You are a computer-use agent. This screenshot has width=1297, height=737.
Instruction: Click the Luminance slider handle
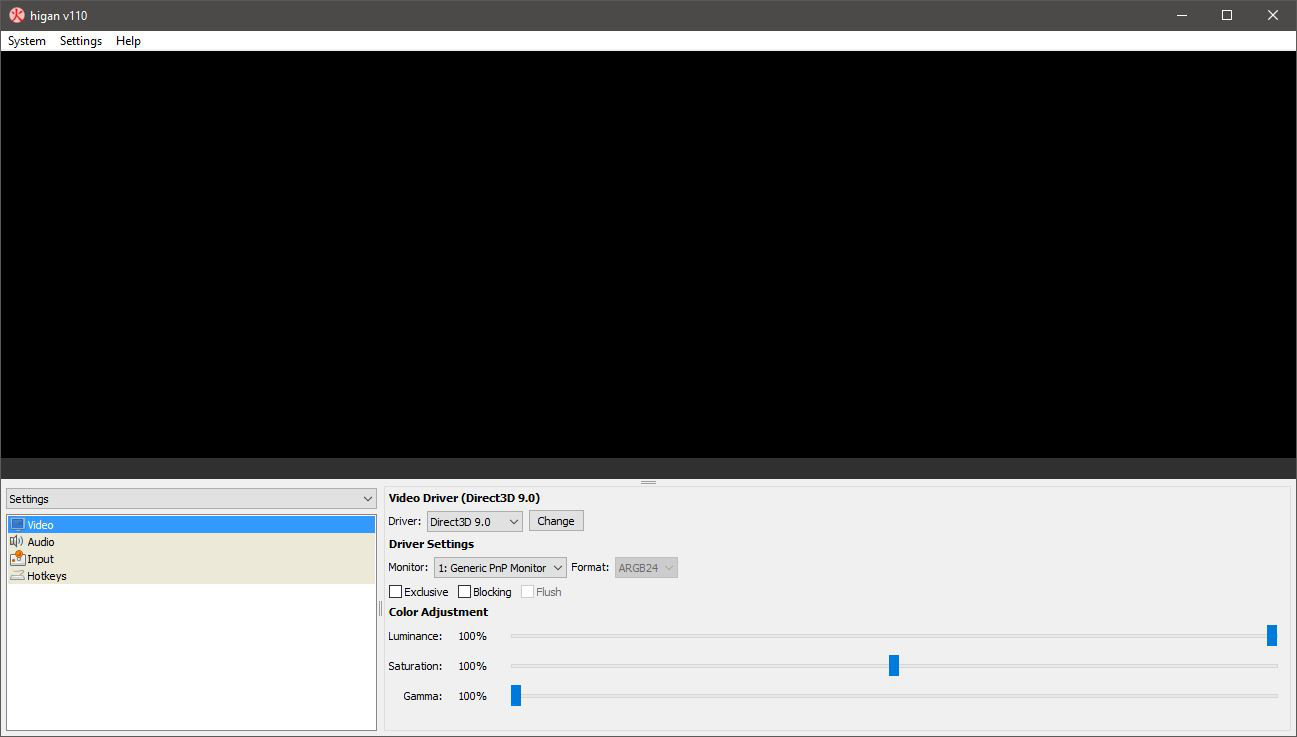pos(1272,636)
